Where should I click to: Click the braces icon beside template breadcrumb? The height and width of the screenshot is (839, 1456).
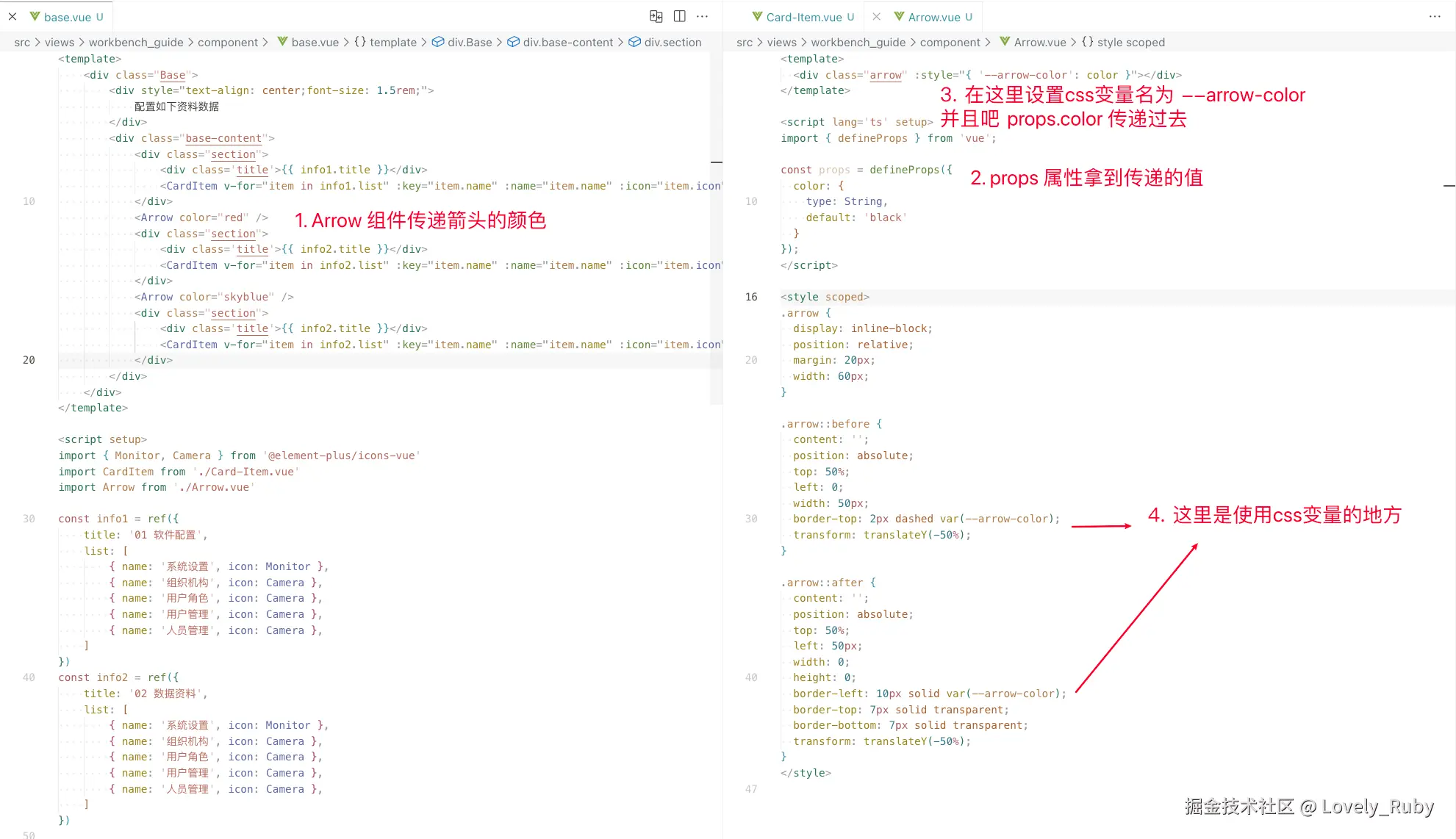pos(360,42)
